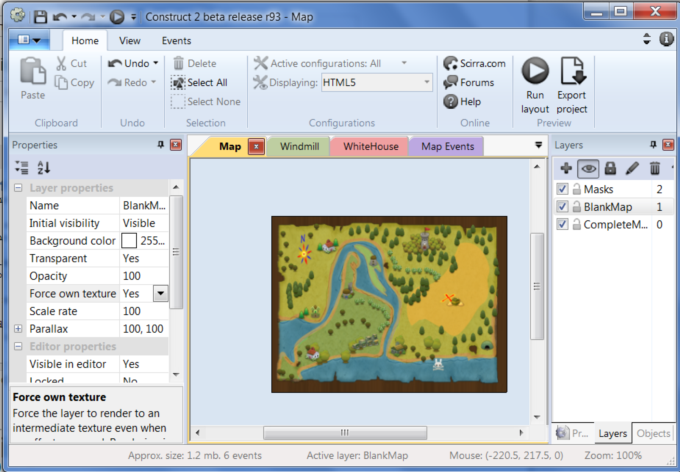
Task: Open the Map Events tab
Action: tap(448, 147)
